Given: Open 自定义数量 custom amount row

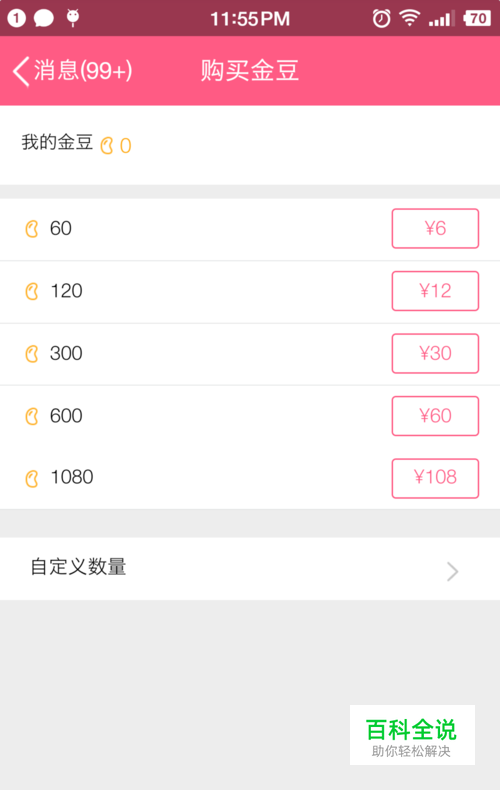Looking at the screenshot, I should click(x=250, y=568).
